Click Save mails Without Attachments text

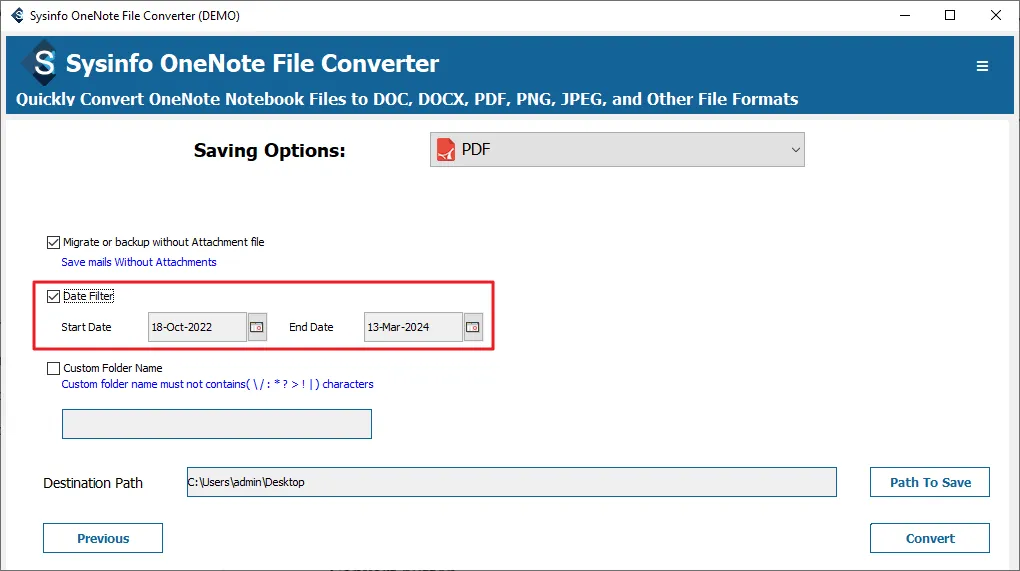click(x=139, y=262)
